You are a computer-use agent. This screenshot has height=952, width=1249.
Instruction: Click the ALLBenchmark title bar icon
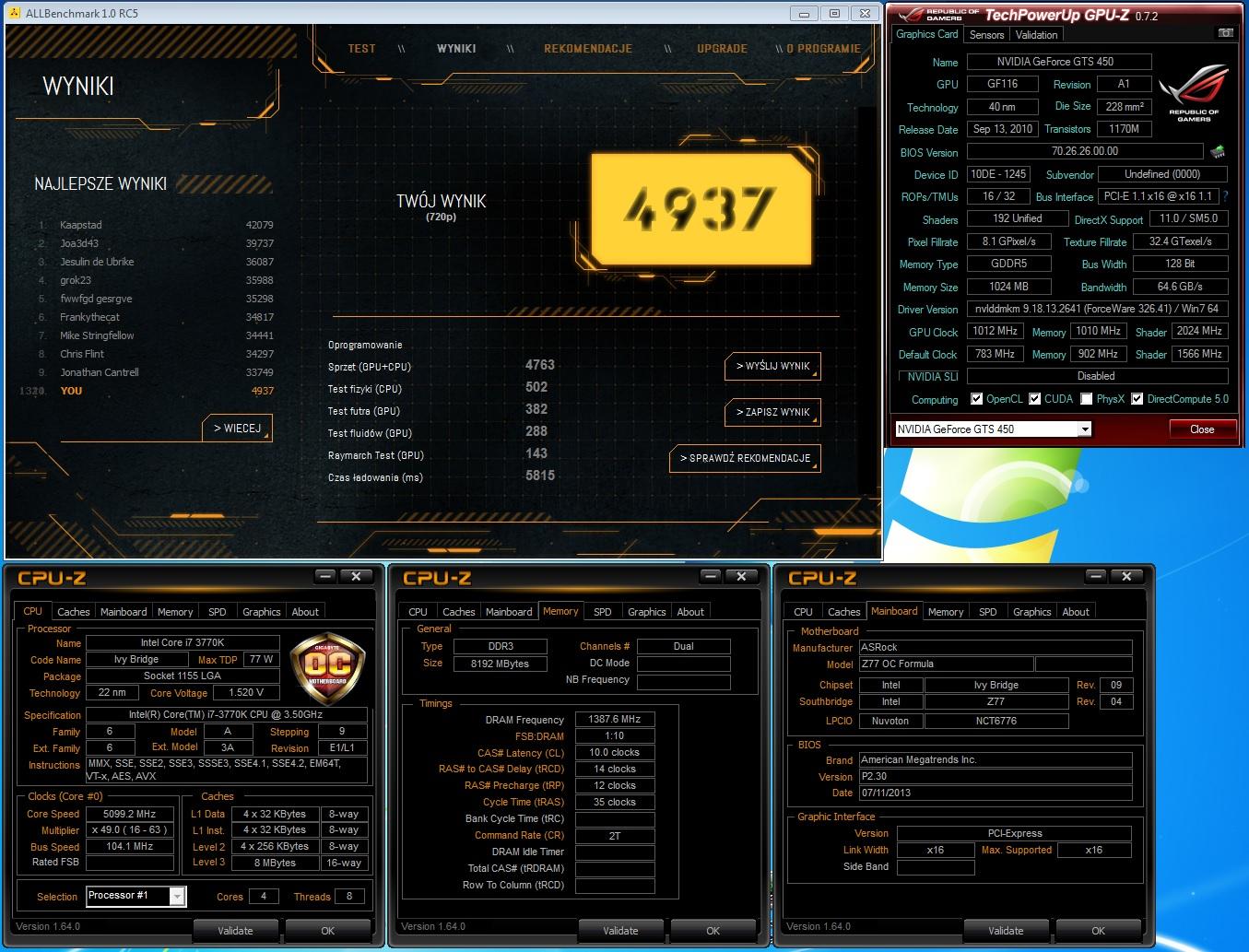(x=14, y=14)
